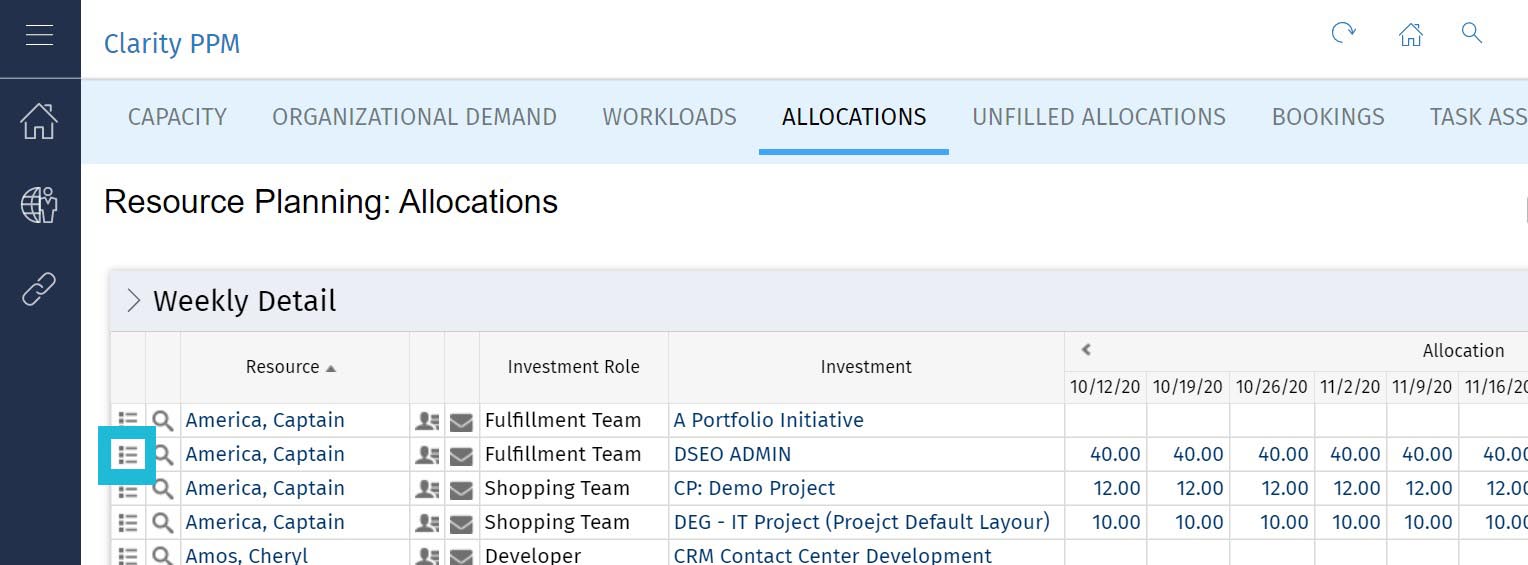Click the 10/26/20 week column header
The width and height of the screenshot is (1528, 565).
[1271, 386]
